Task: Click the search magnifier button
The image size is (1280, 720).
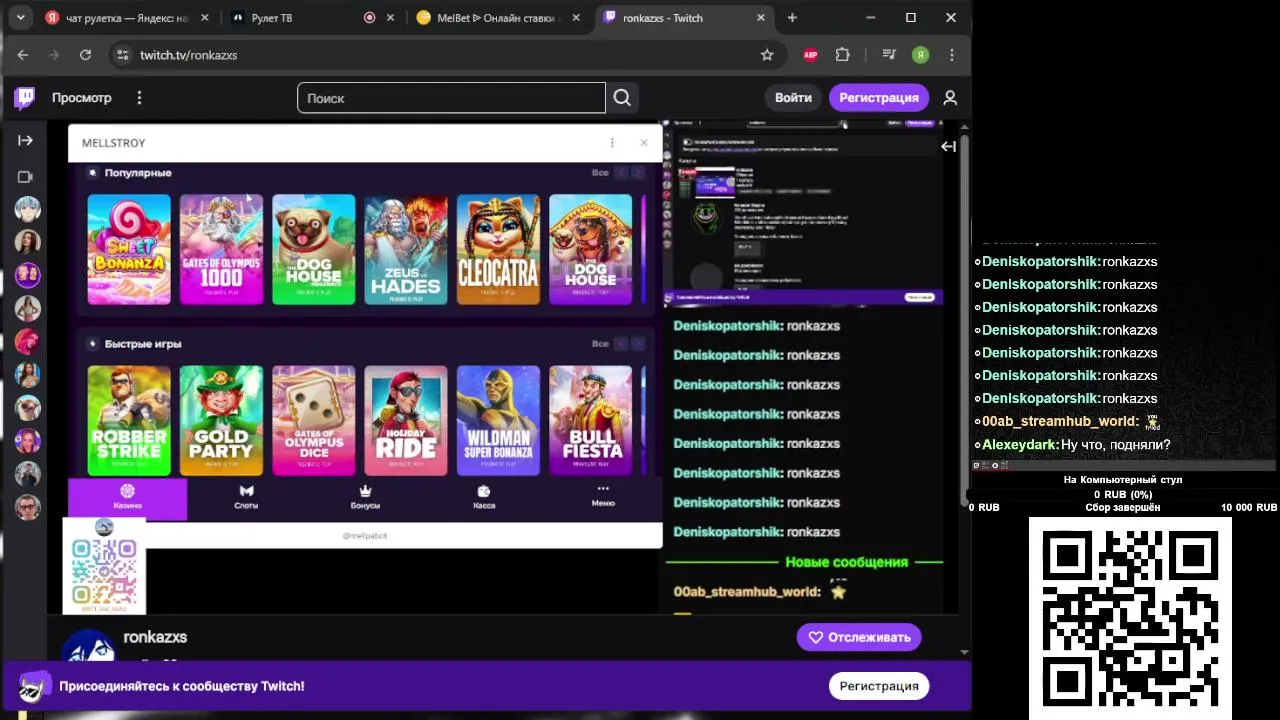Action: (622, 97)
